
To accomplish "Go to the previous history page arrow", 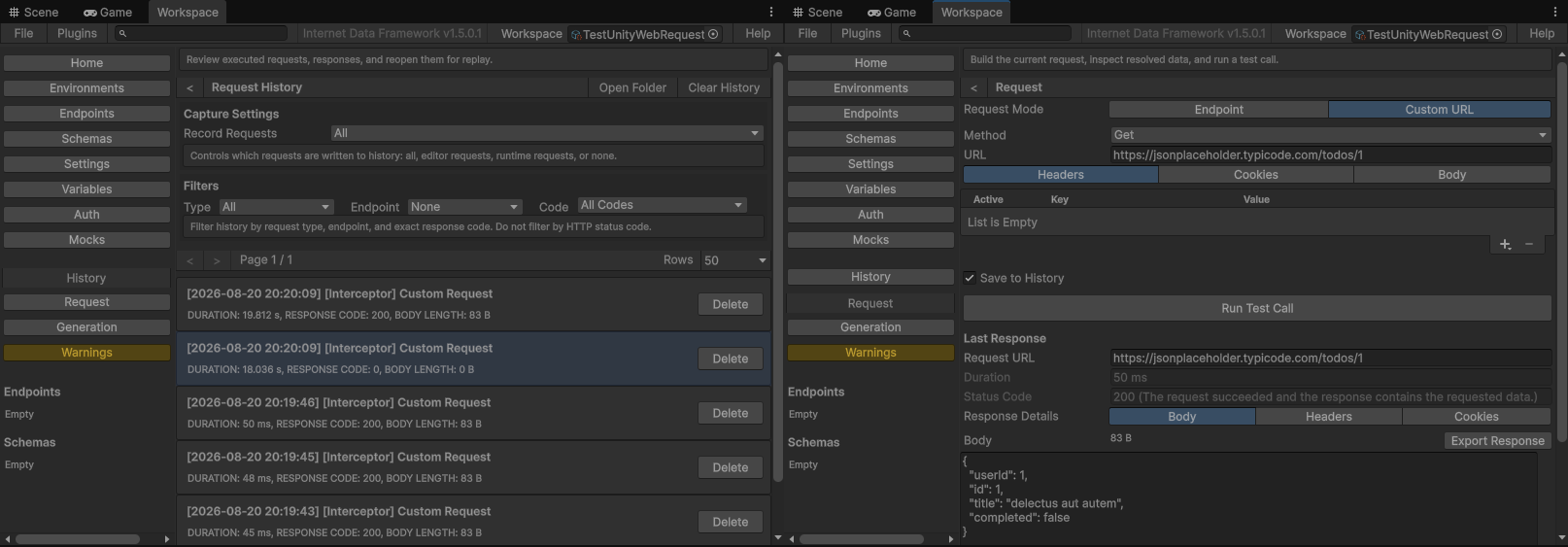I will click(189, 260).
